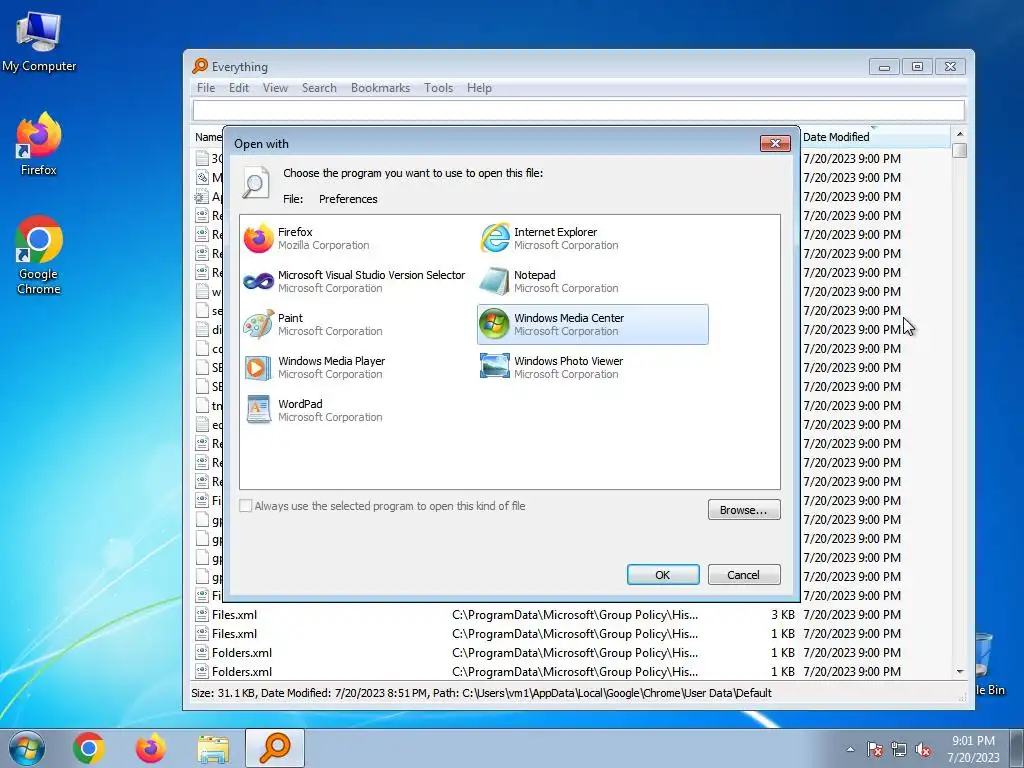
Task: Close the Open with dialog via red X
Action: [x=775, y=143]
